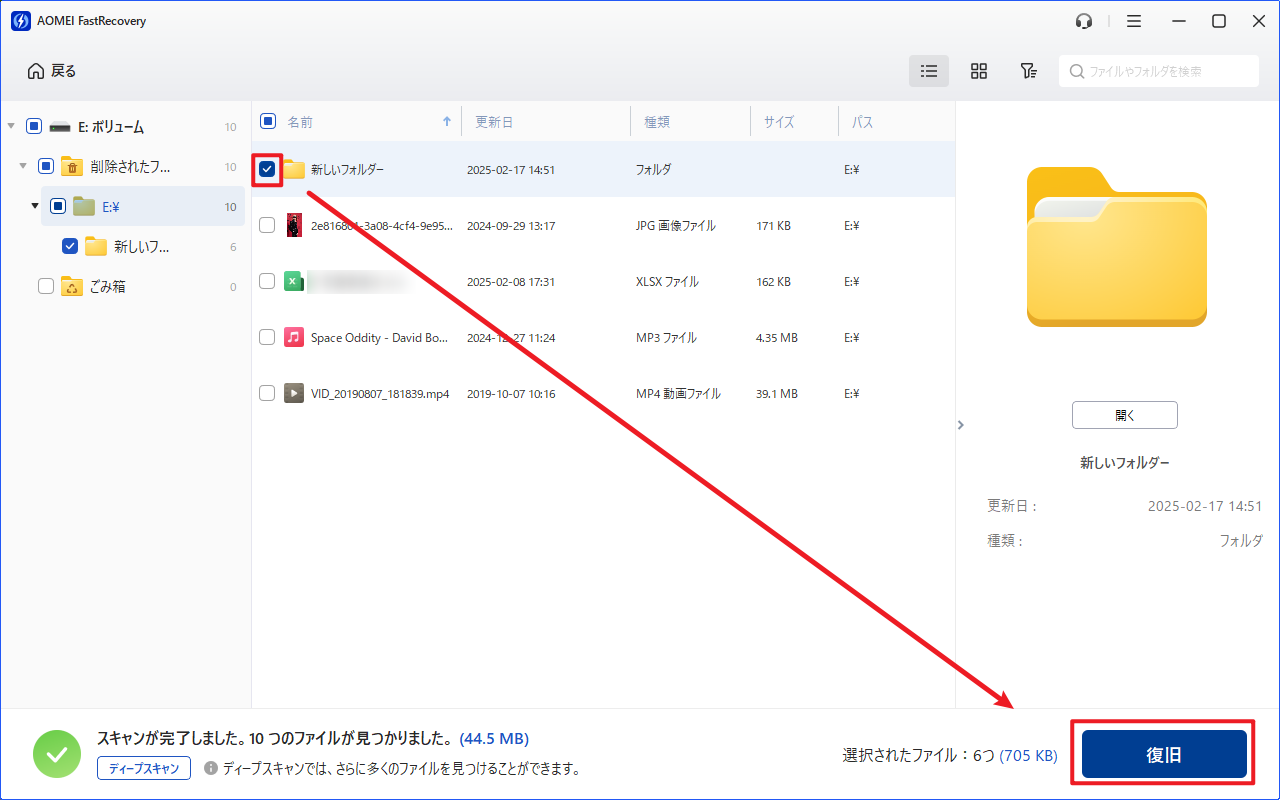Collapse the E: ボリューム tree node
This screenshot has width=1280, height=800.
(x=11, y=127)
